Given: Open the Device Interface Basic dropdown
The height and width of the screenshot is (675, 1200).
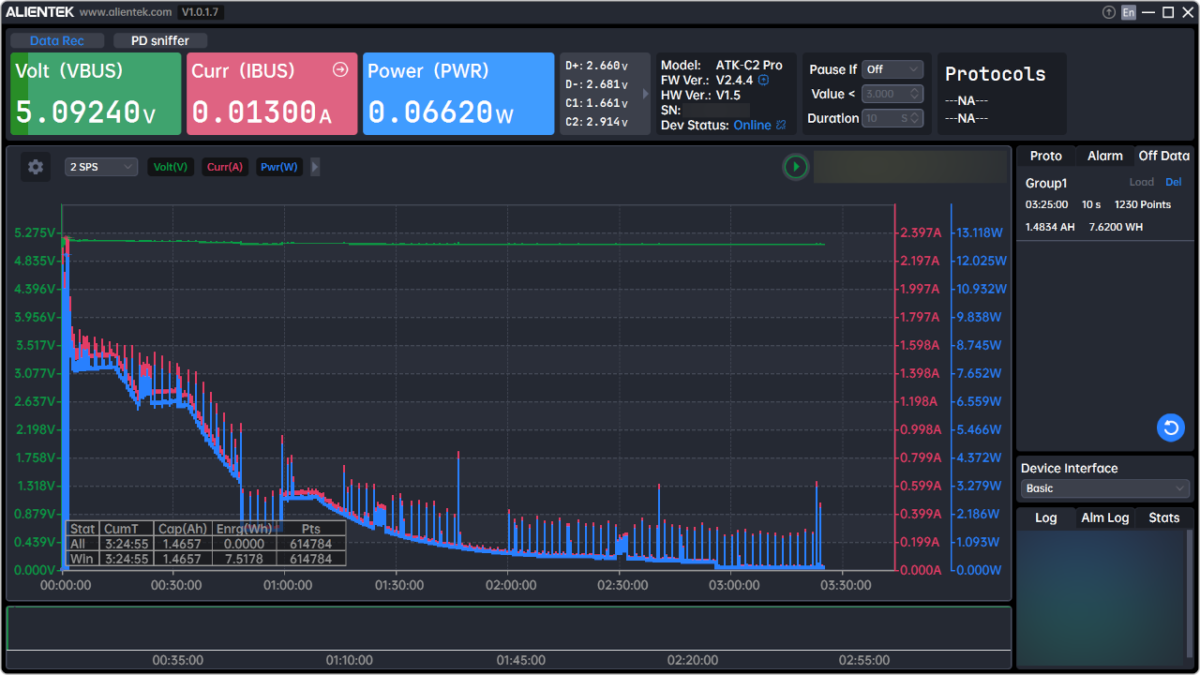Looking at the screenshot, I should [1104, 488].
